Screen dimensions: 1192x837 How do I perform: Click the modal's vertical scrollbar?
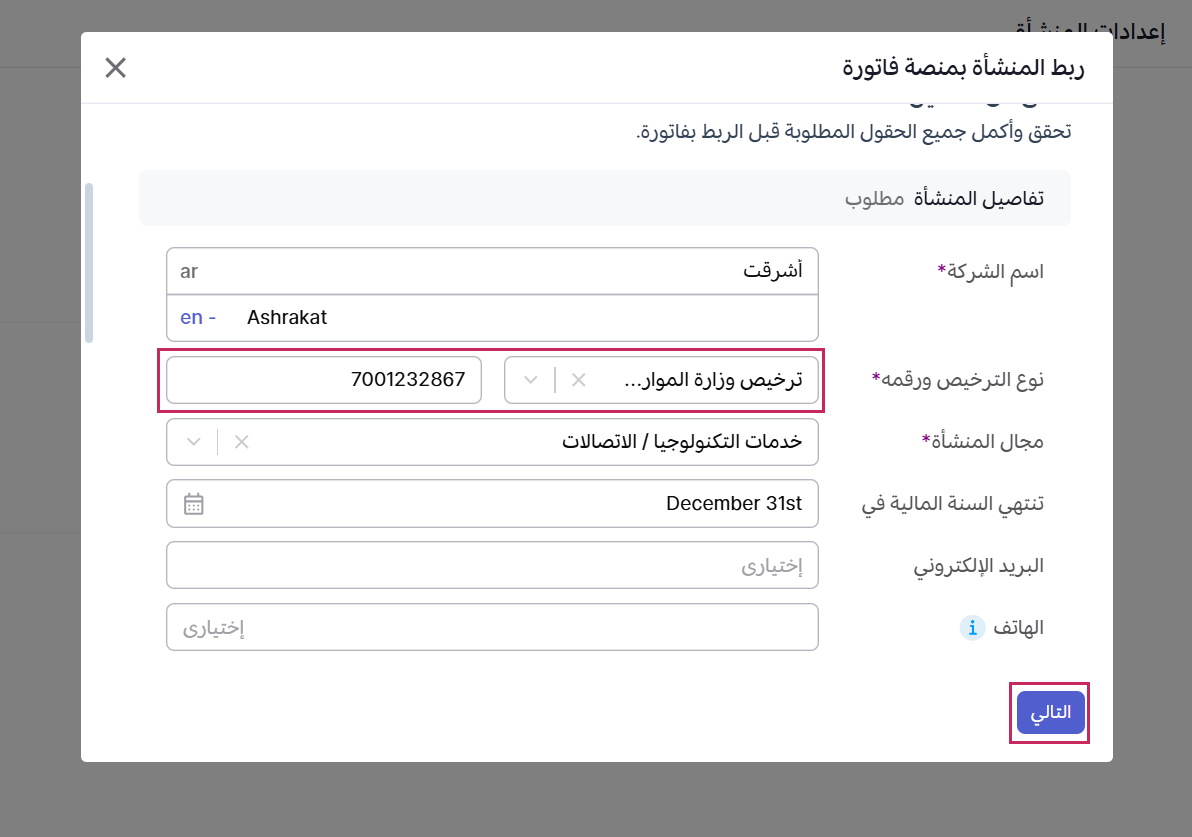(x=89, y=262)
